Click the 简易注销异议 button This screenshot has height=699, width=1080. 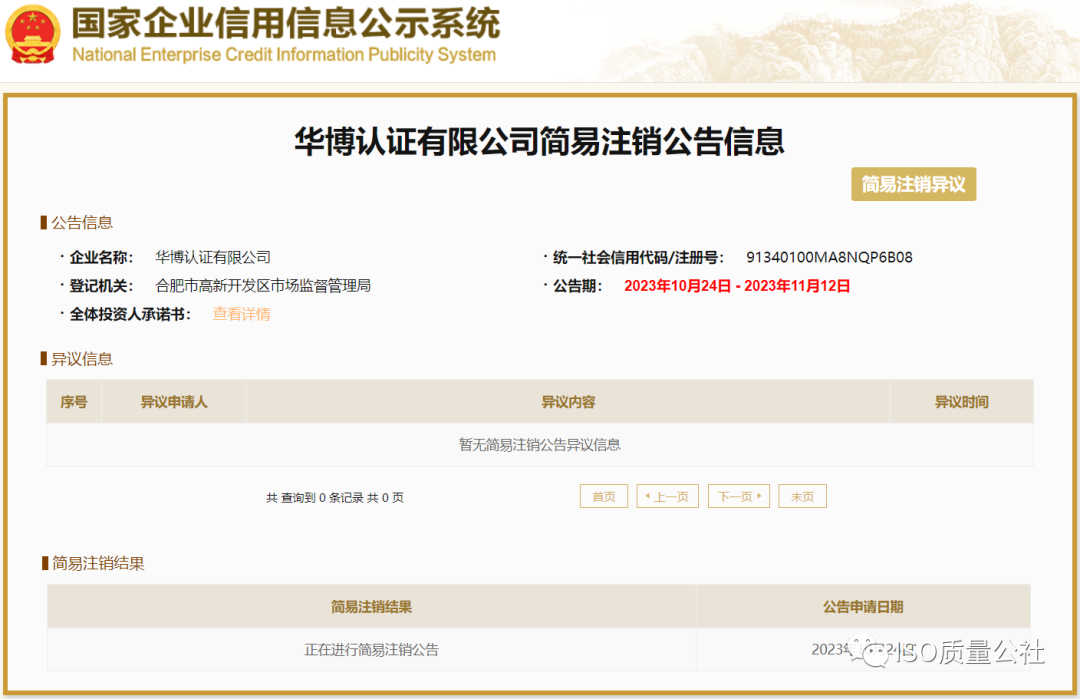tap(913, 185)
